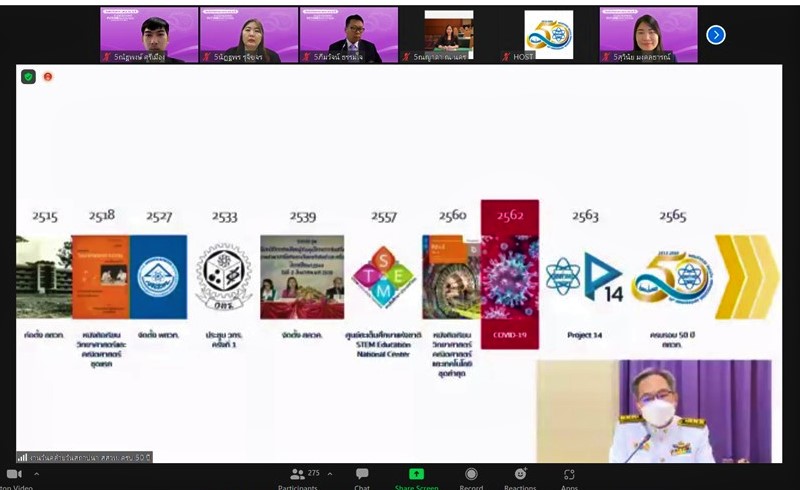Select the HOST thumbnail with 50 logo
This screenshot has width=800, height=490.
pos(548,35)
